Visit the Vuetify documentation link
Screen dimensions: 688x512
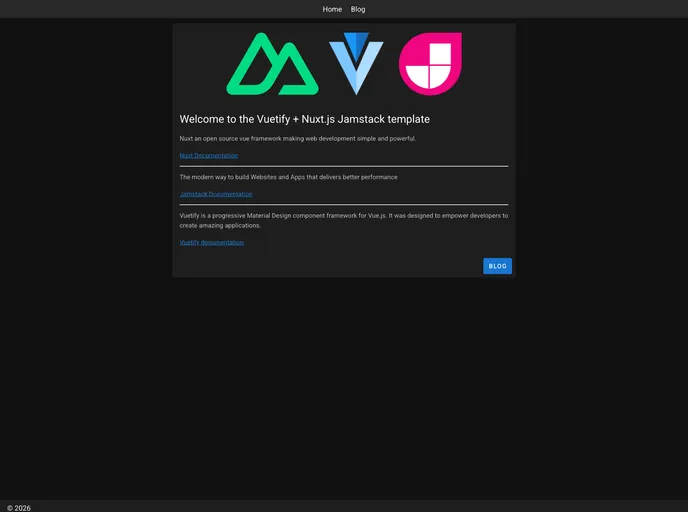click(211, 242)
